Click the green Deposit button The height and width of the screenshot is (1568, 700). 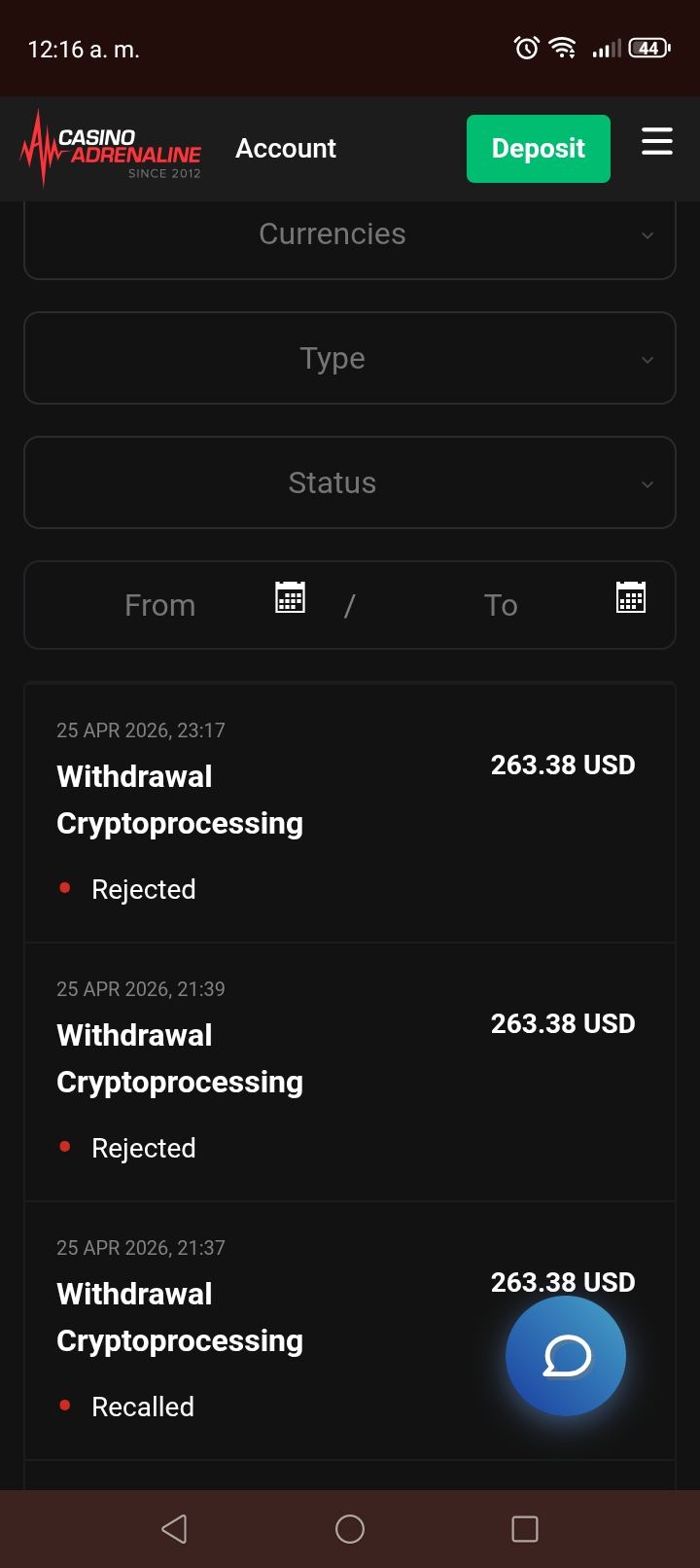tap(539, 149)
